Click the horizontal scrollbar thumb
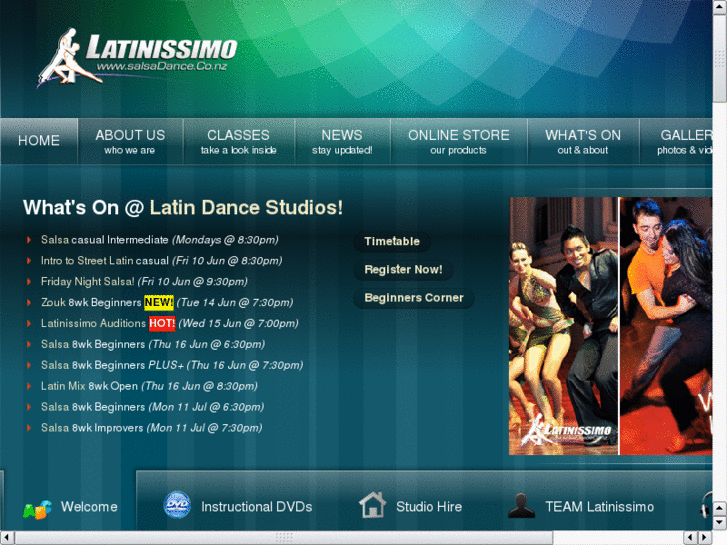The height and width of the screenshot is (545, 727). [284, 538]
